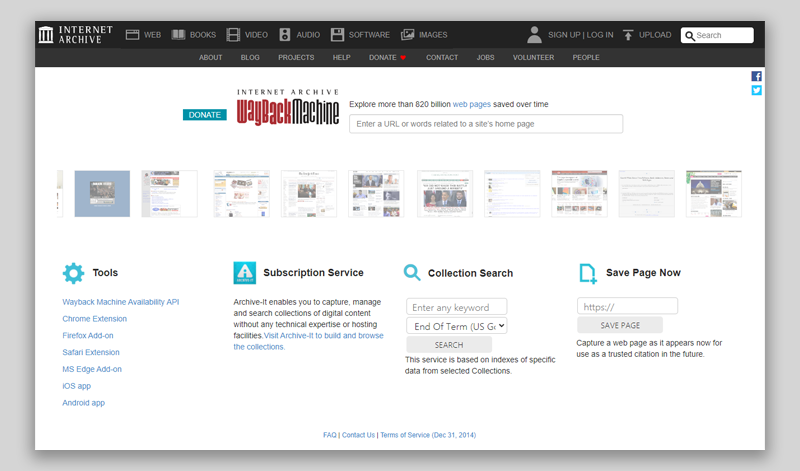Focus the 'Enter any keyword' field
This screenshot has width=800, height=471.
[x=457, y=307]
